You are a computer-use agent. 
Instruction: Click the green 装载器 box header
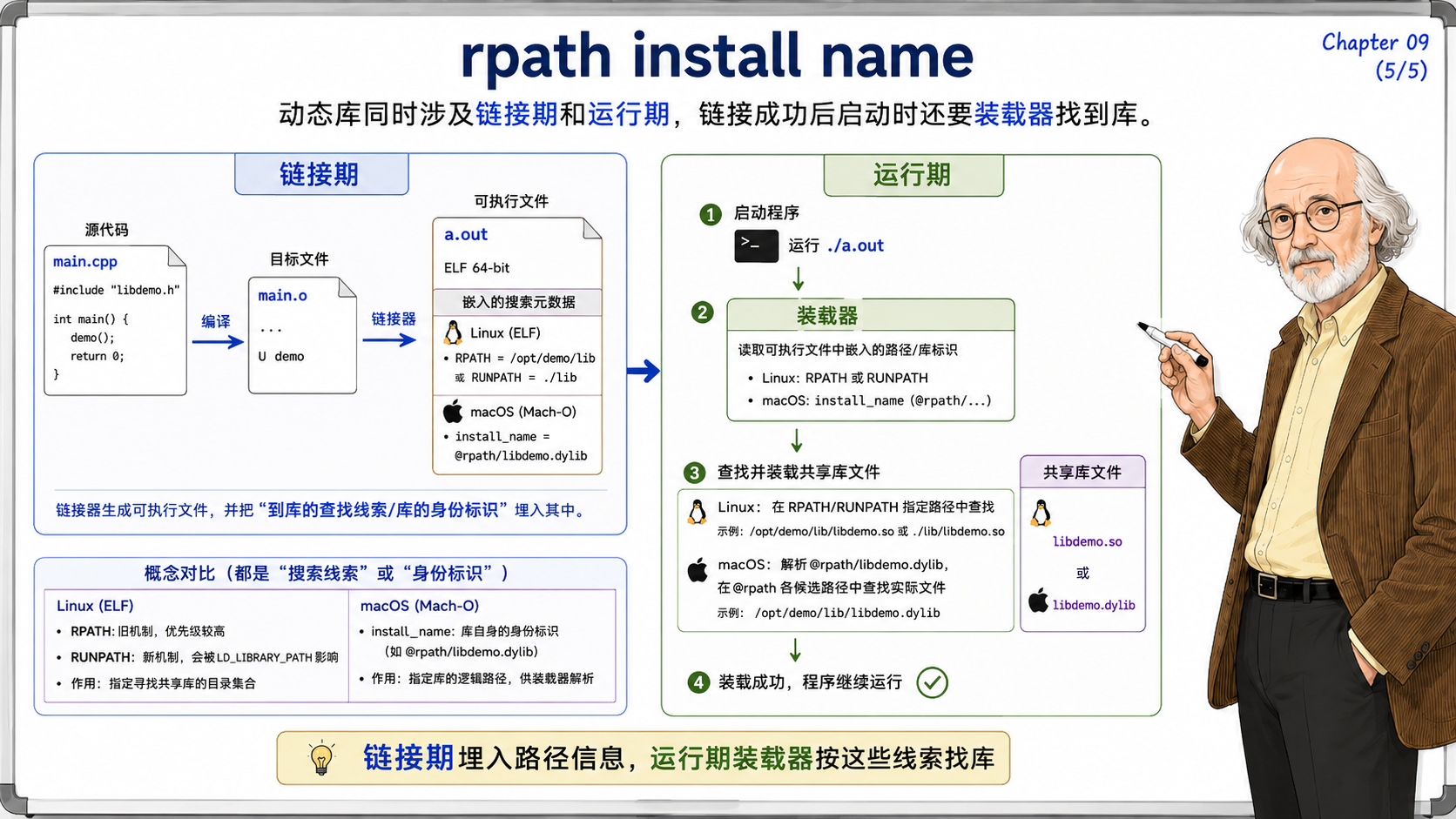(871, 315)
